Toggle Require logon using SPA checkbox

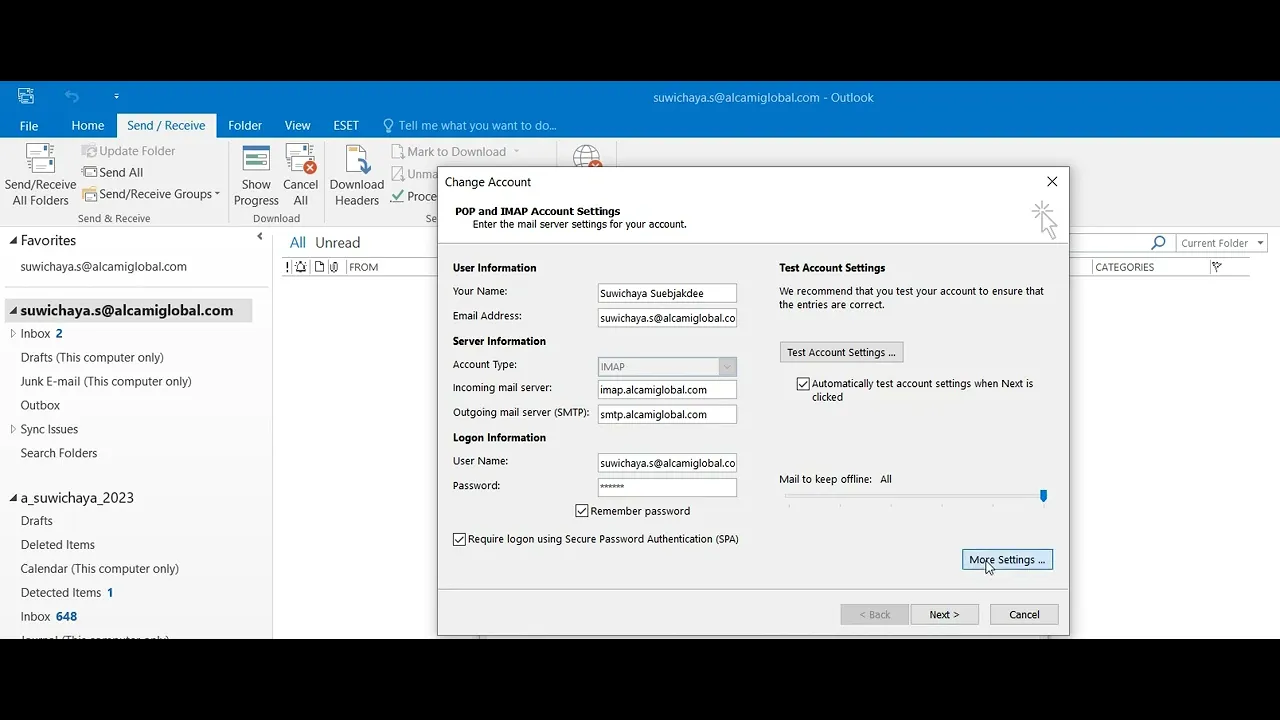click(x=459, y=539)
